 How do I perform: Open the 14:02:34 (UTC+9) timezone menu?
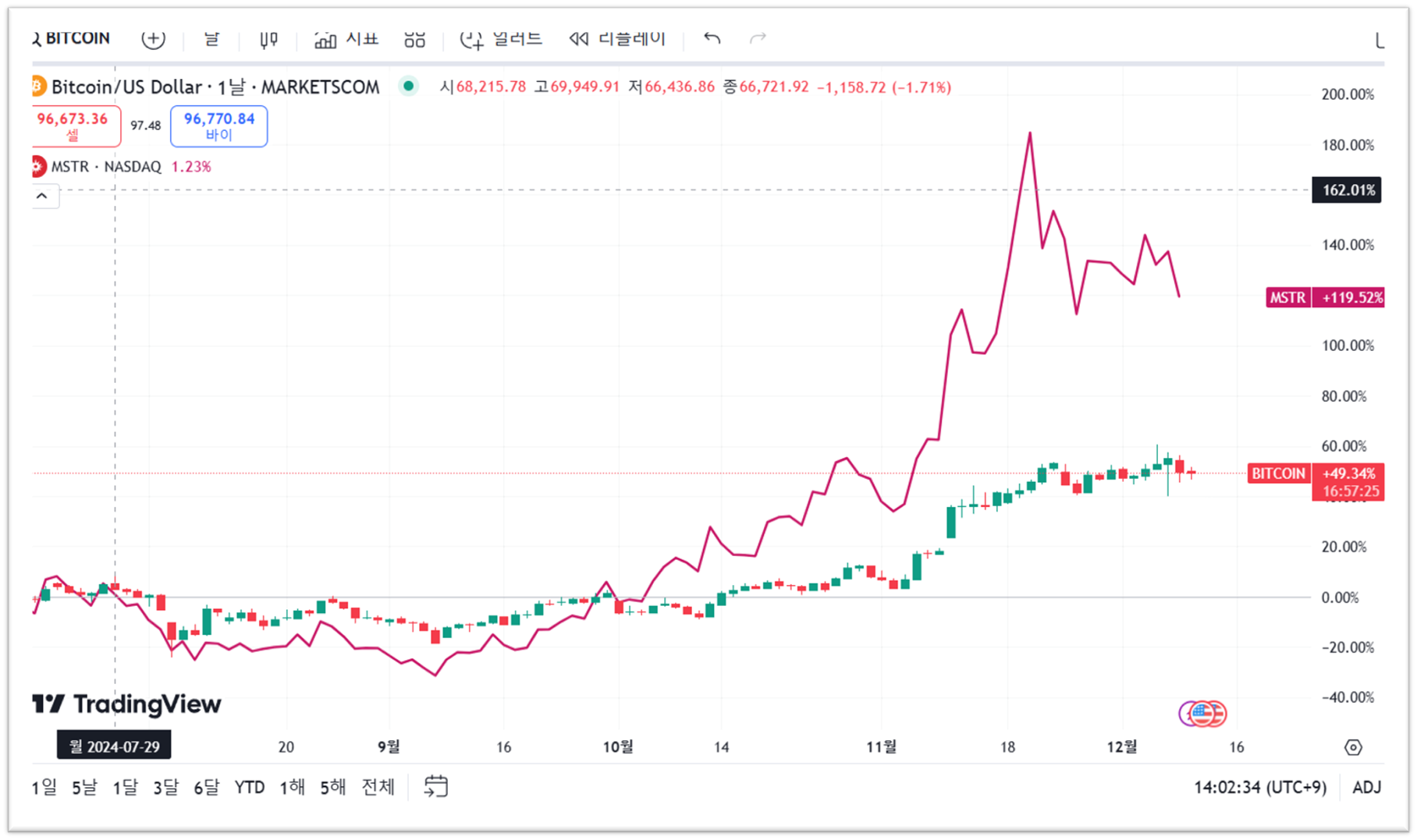coord(1260,788)
